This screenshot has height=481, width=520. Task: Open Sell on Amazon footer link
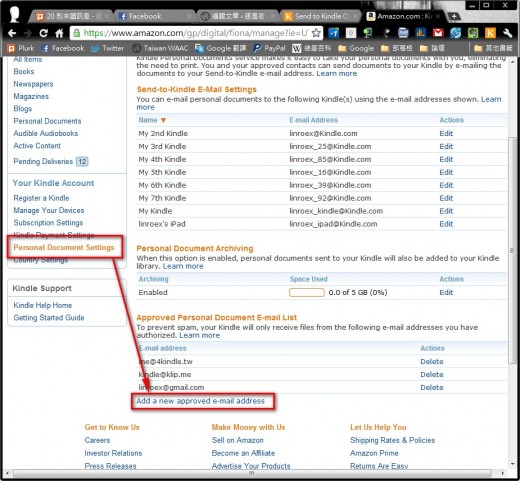pos(238,440)
